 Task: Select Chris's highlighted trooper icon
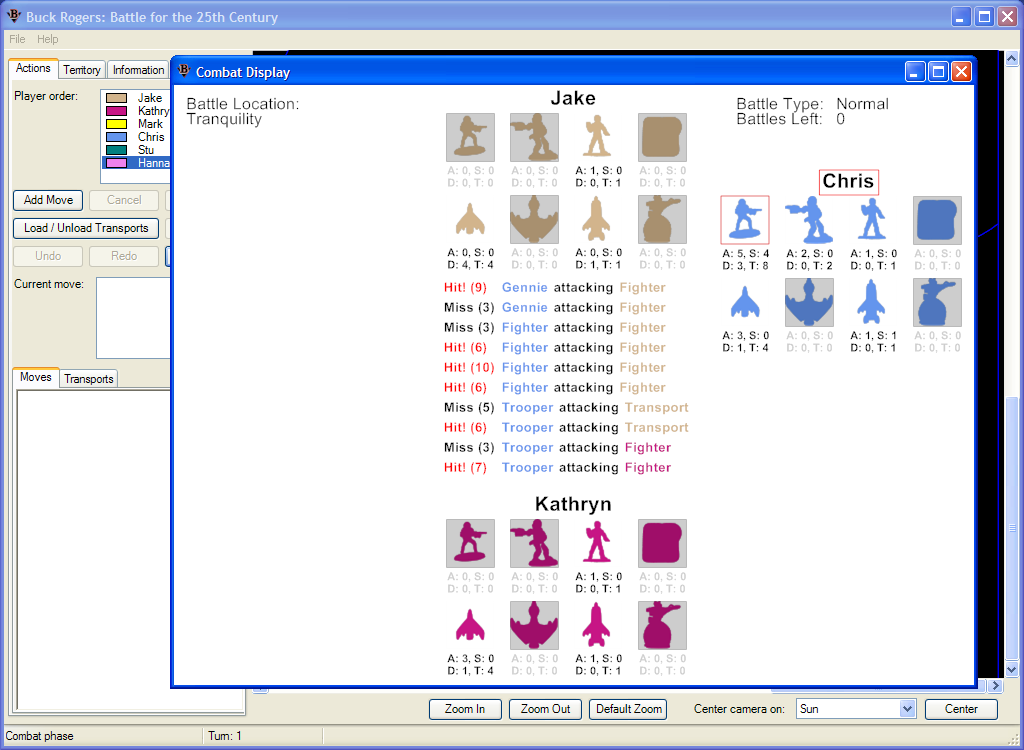[745, 220]
